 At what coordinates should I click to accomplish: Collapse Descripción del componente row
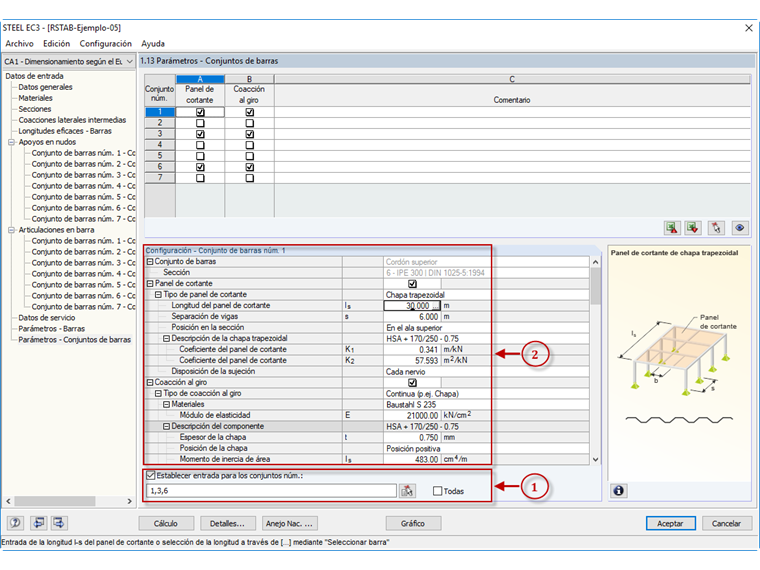coord(166,427)
